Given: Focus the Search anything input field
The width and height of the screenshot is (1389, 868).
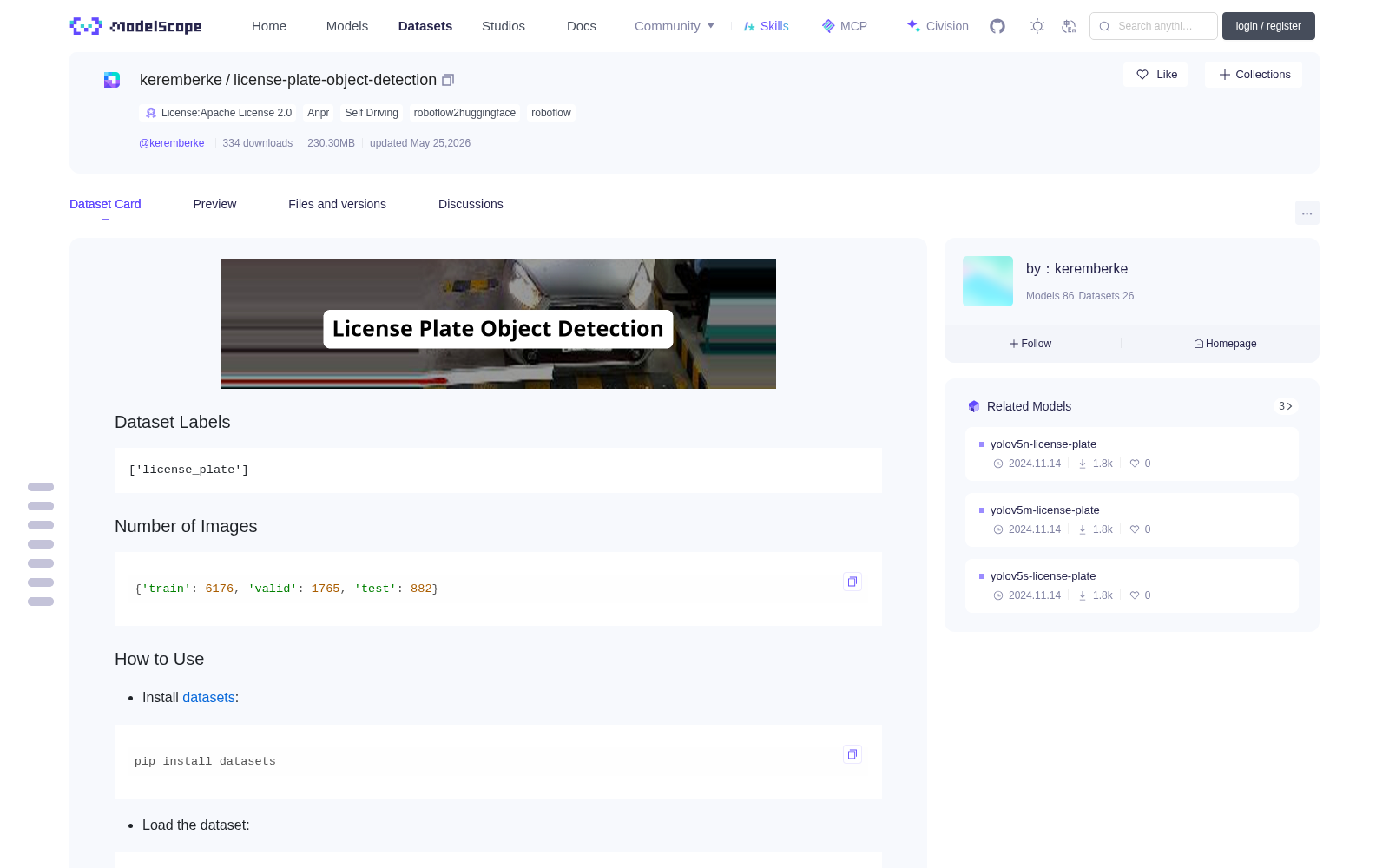Looking at the screenshot, I should pyautogui.click(x=1154, y=26).
